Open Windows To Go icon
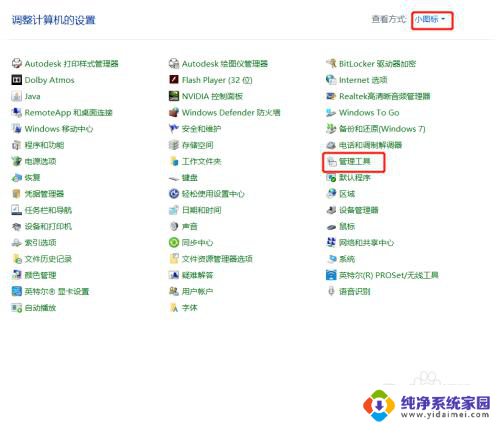This screenshot has width=500, height=425. pos(331,112)
